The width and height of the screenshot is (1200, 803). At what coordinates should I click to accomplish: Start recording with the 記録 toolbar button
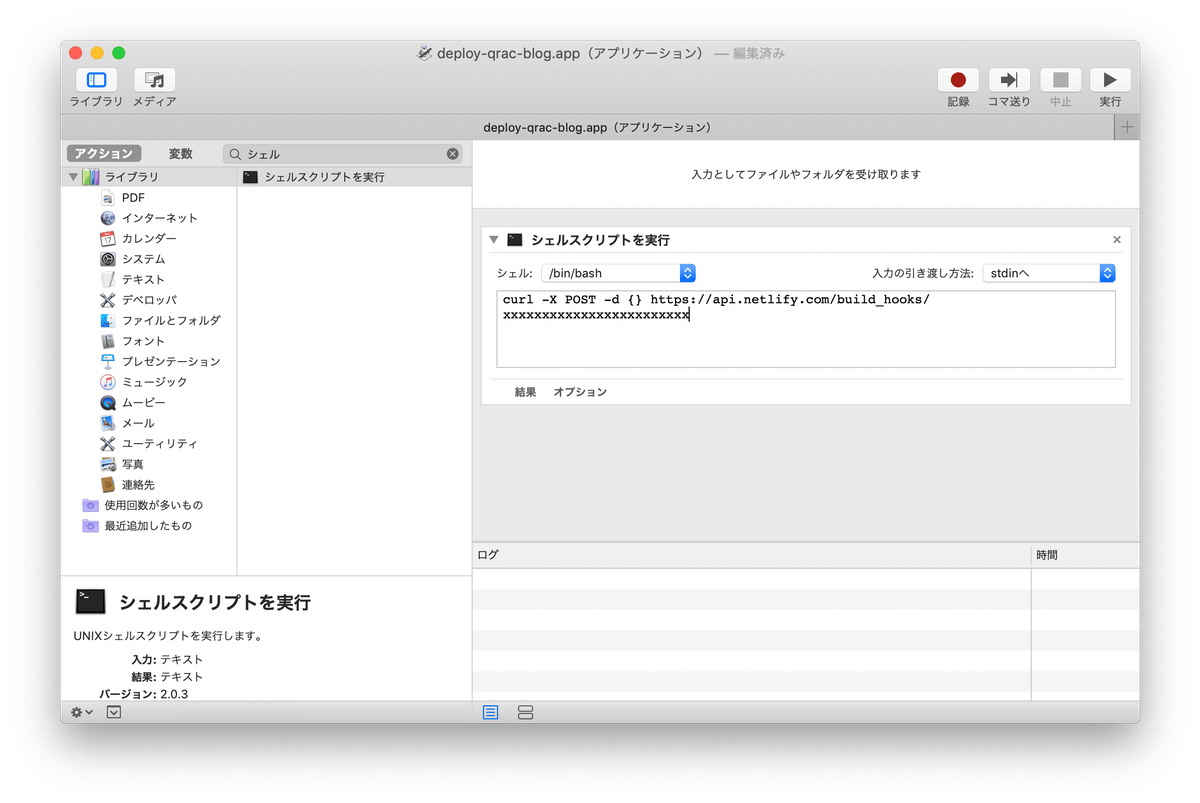click(957, 79)
